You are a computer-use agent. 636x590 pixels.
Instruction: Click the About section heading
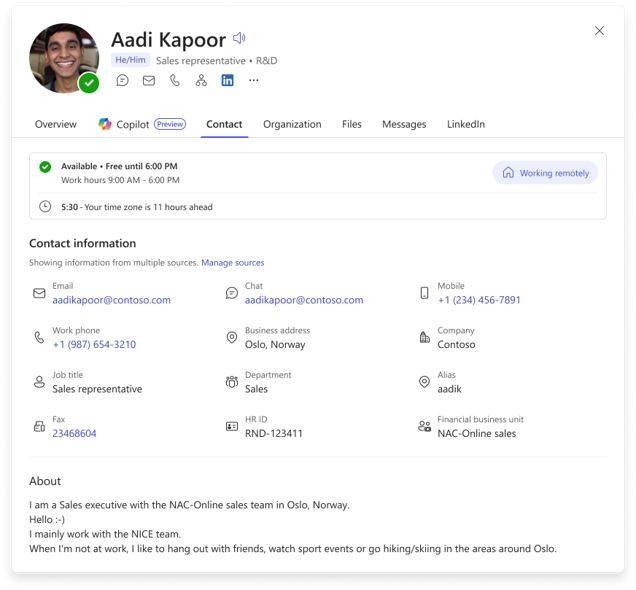45,481
